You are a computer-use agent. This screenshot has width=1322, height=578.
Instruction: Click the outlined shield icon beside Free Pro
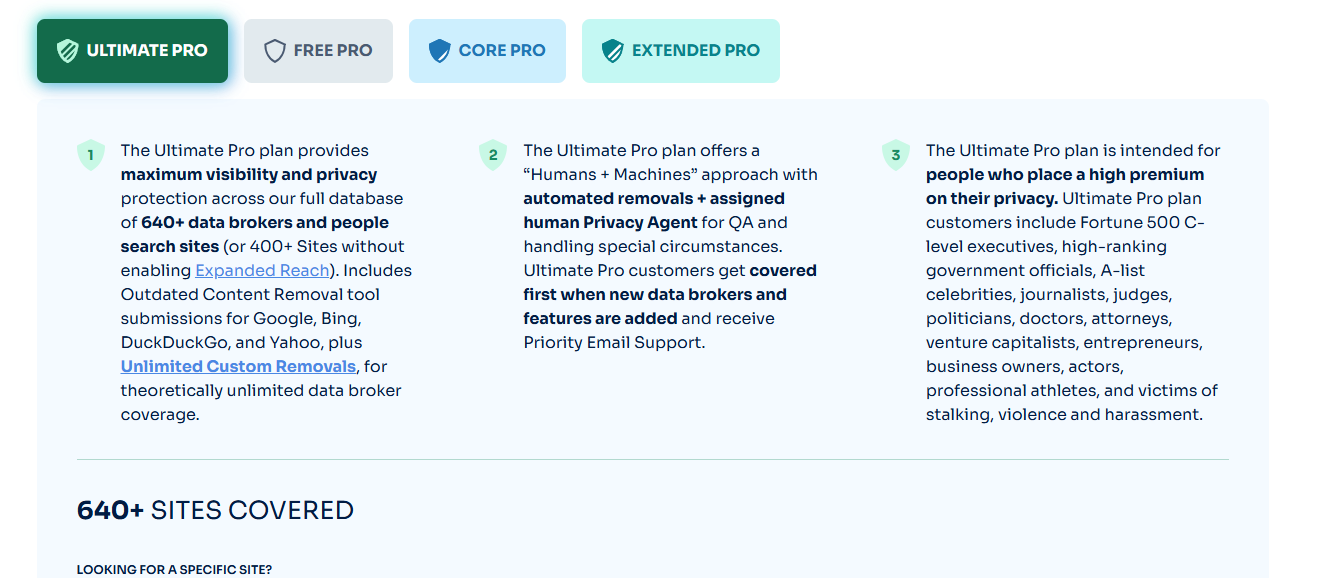click(275, 51)
